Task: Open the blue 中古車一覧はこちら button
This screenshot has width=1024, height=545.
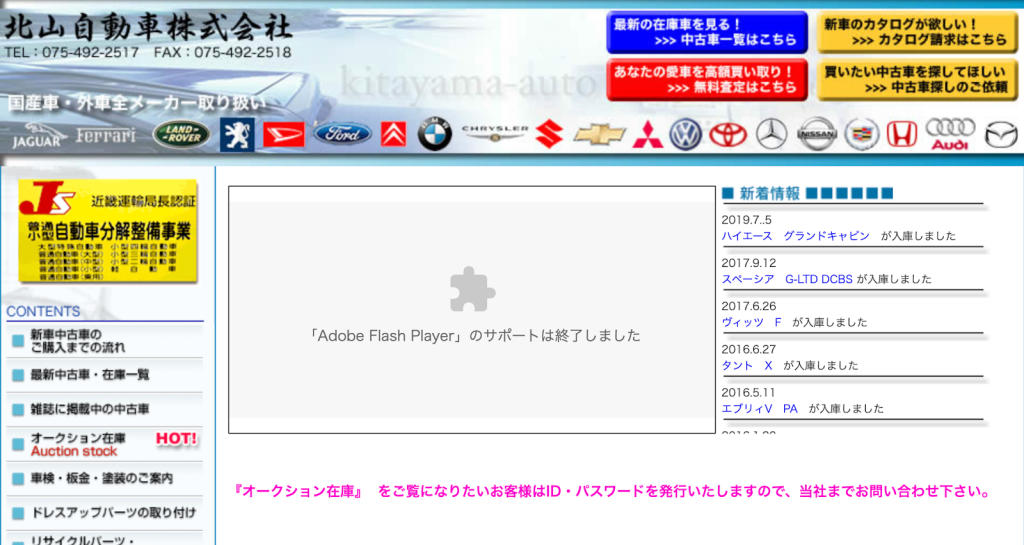Action: coord(706,32)
